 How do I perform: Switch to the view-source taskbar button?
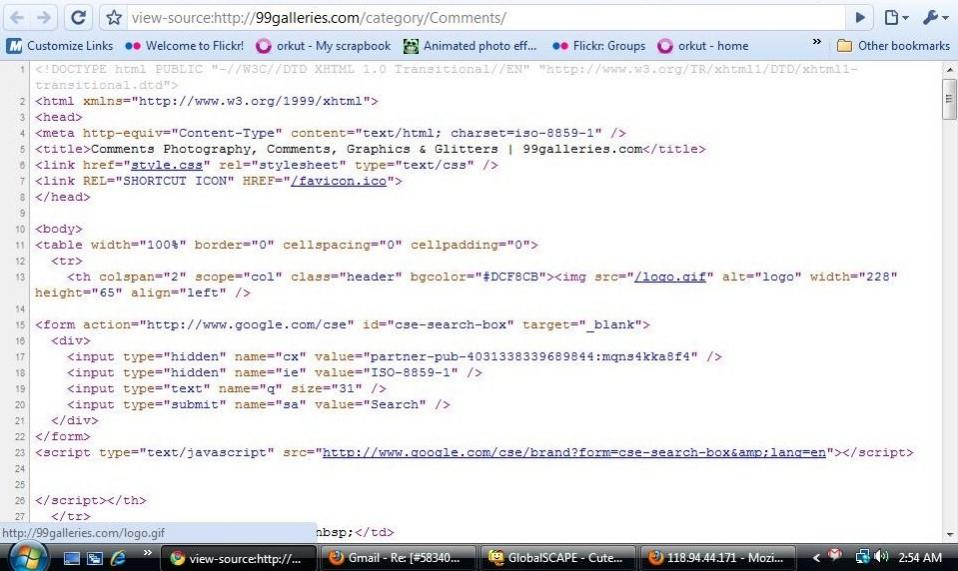238,558
